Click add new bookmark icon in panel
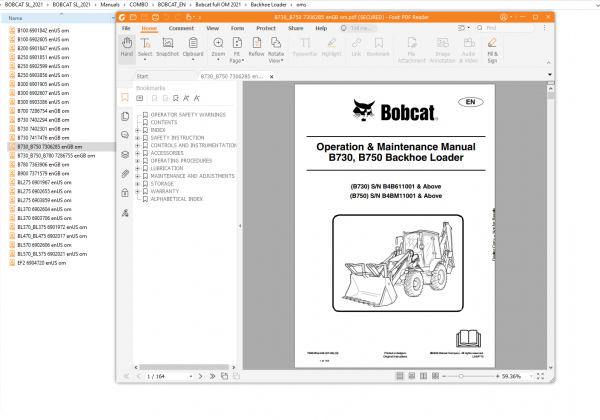This screenshot has width=600, height=420. (176, 98)
